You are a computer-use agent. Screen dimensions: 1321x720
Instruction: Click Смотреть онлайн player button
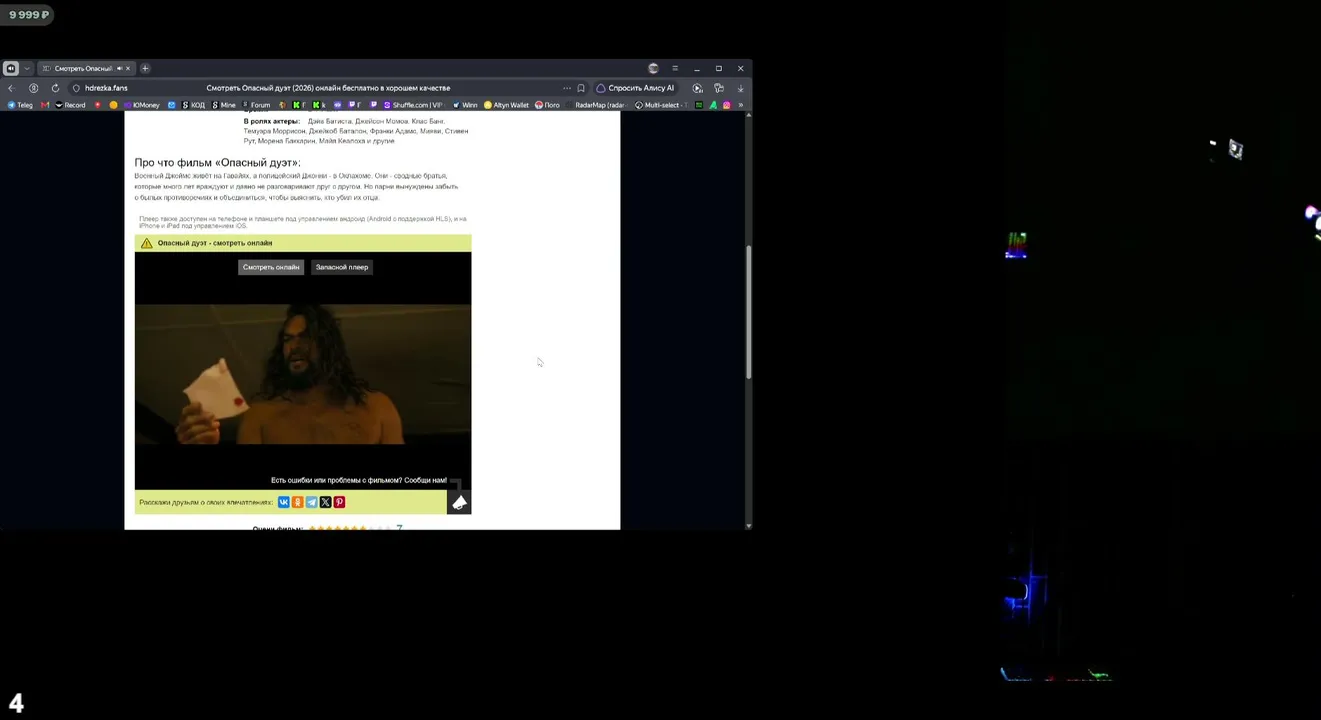coord(271,267)
